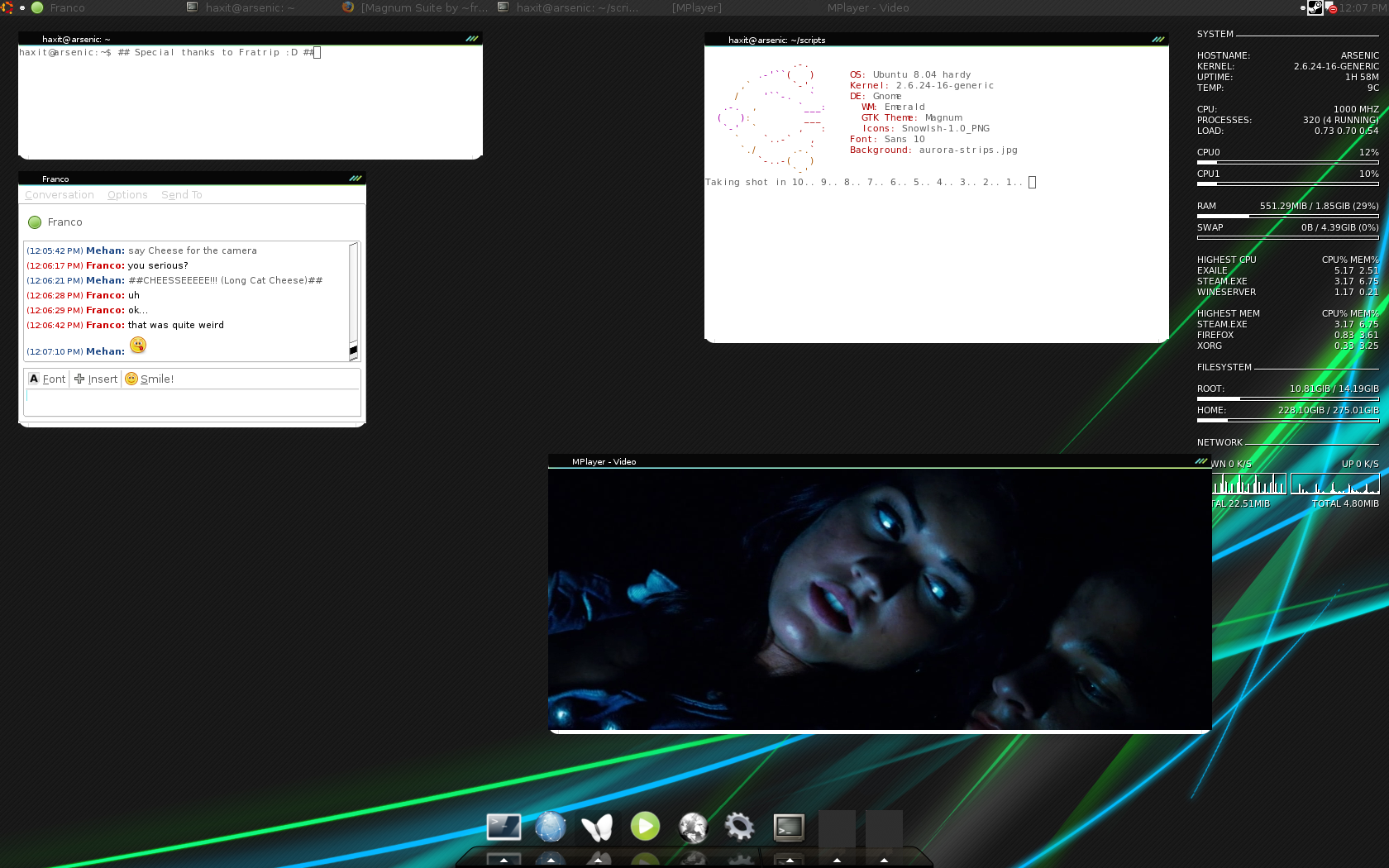Click EXAILE under HIGHEST CPU

click(1288, 270)
